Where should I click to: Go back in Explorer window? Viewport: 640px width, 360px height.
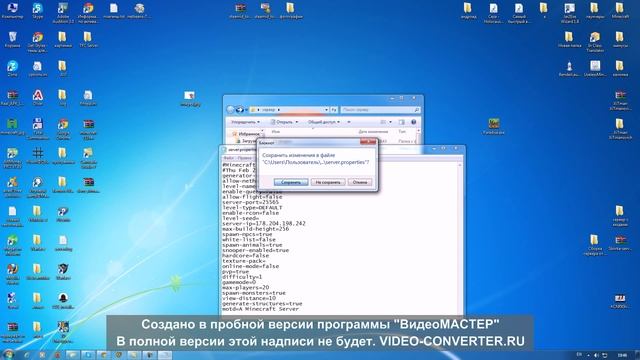pos(231,109)
